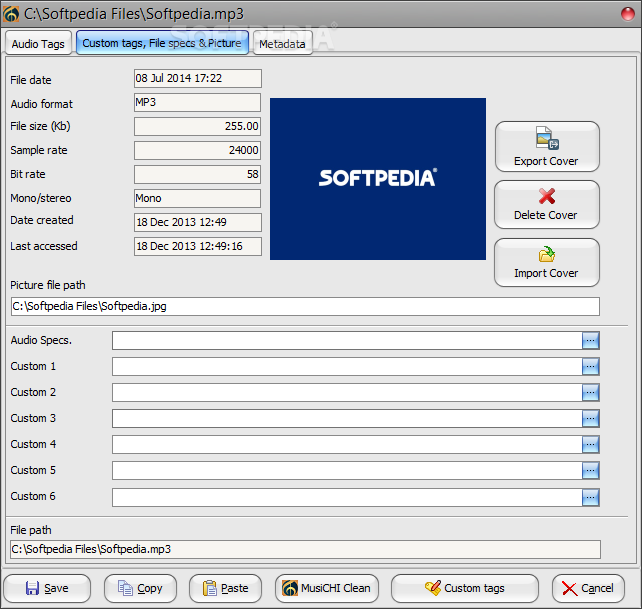Viewport: 642px width, 609px height.
Task: Click the Import Cover button
Action: [x=547, y=263]
